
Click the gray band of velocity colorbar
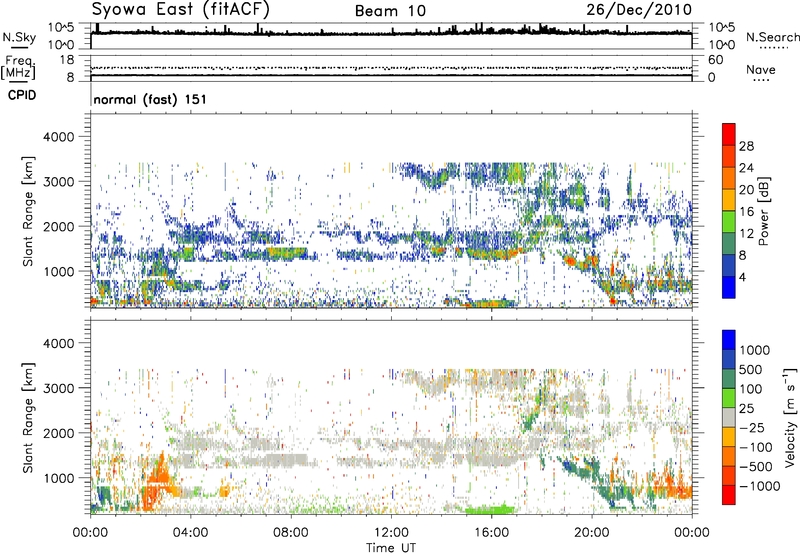click(729, 417)
